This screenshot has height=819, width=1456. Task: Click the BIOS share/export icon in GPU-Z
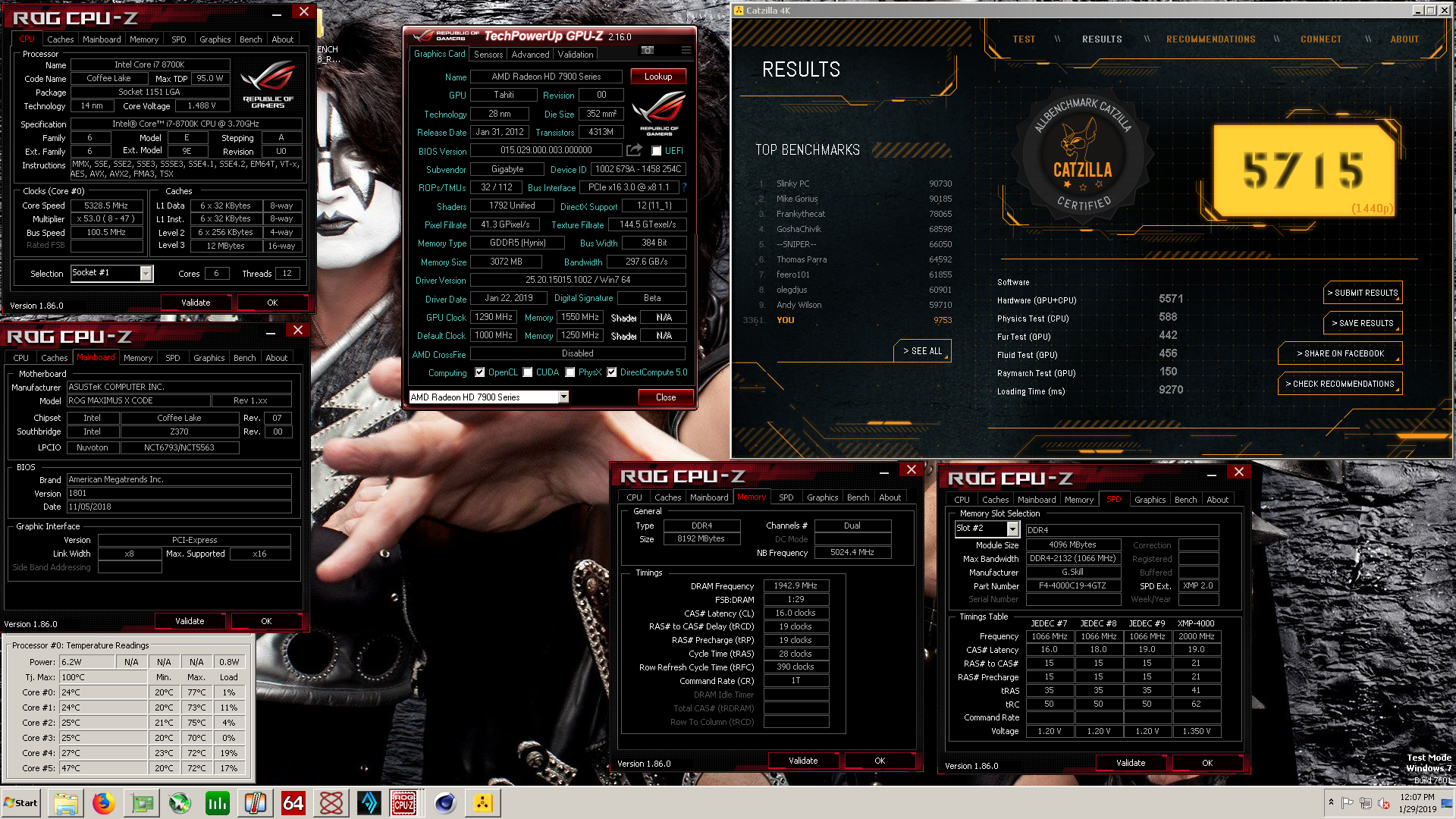point(635,150)
